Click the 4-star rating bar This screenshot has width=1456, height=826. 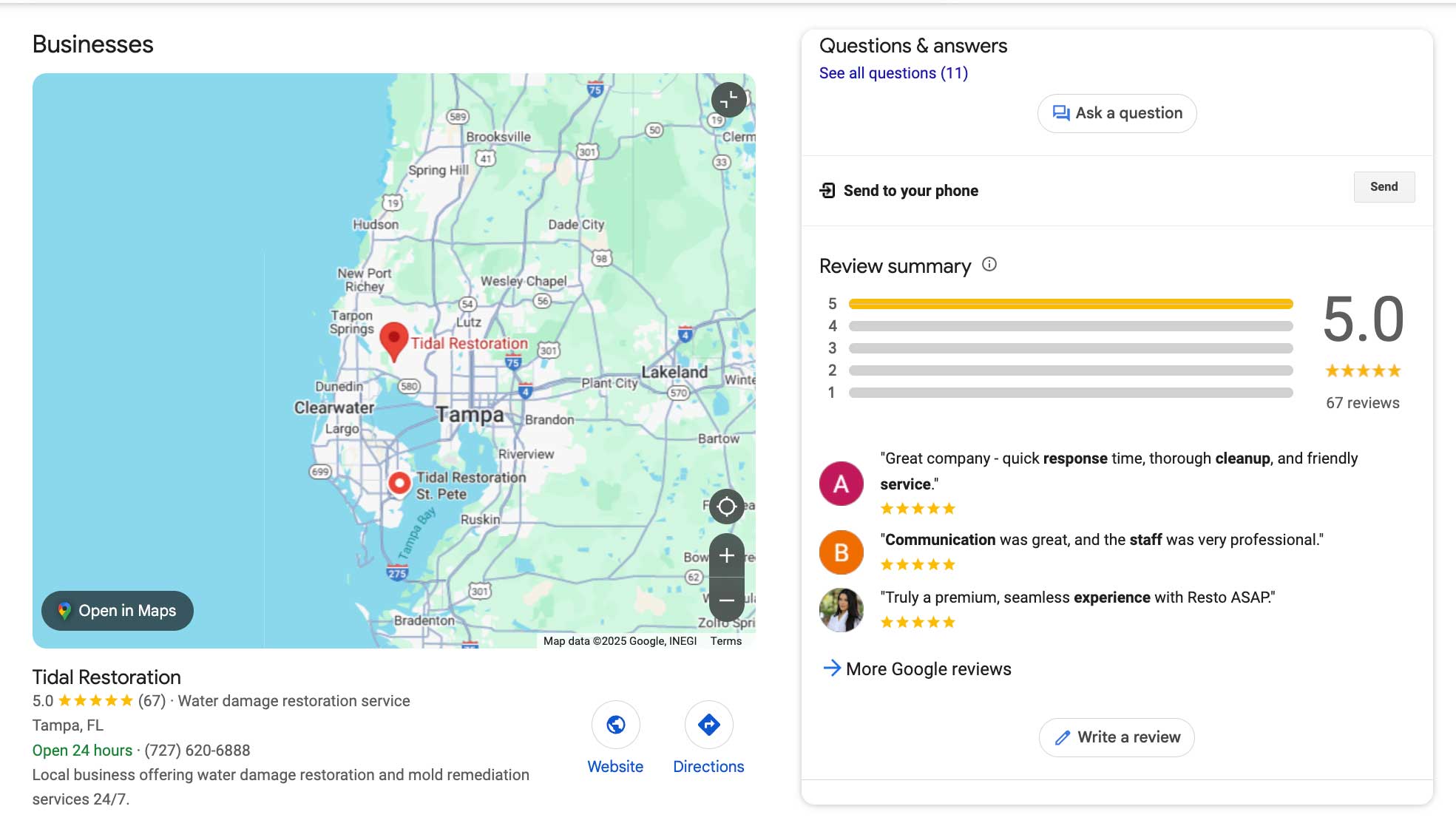1070,326
